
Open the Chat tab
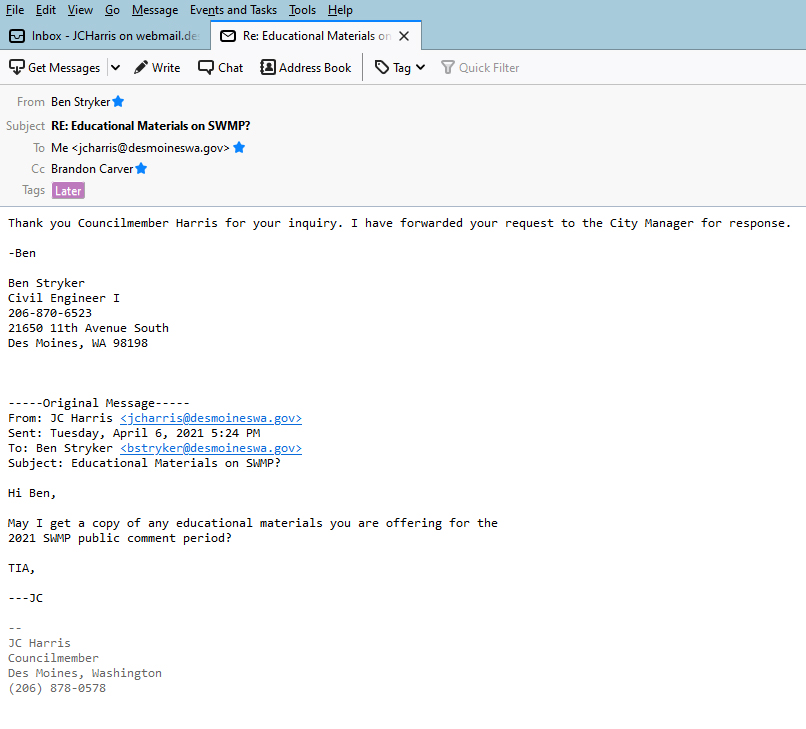click(x=221, y=67)
